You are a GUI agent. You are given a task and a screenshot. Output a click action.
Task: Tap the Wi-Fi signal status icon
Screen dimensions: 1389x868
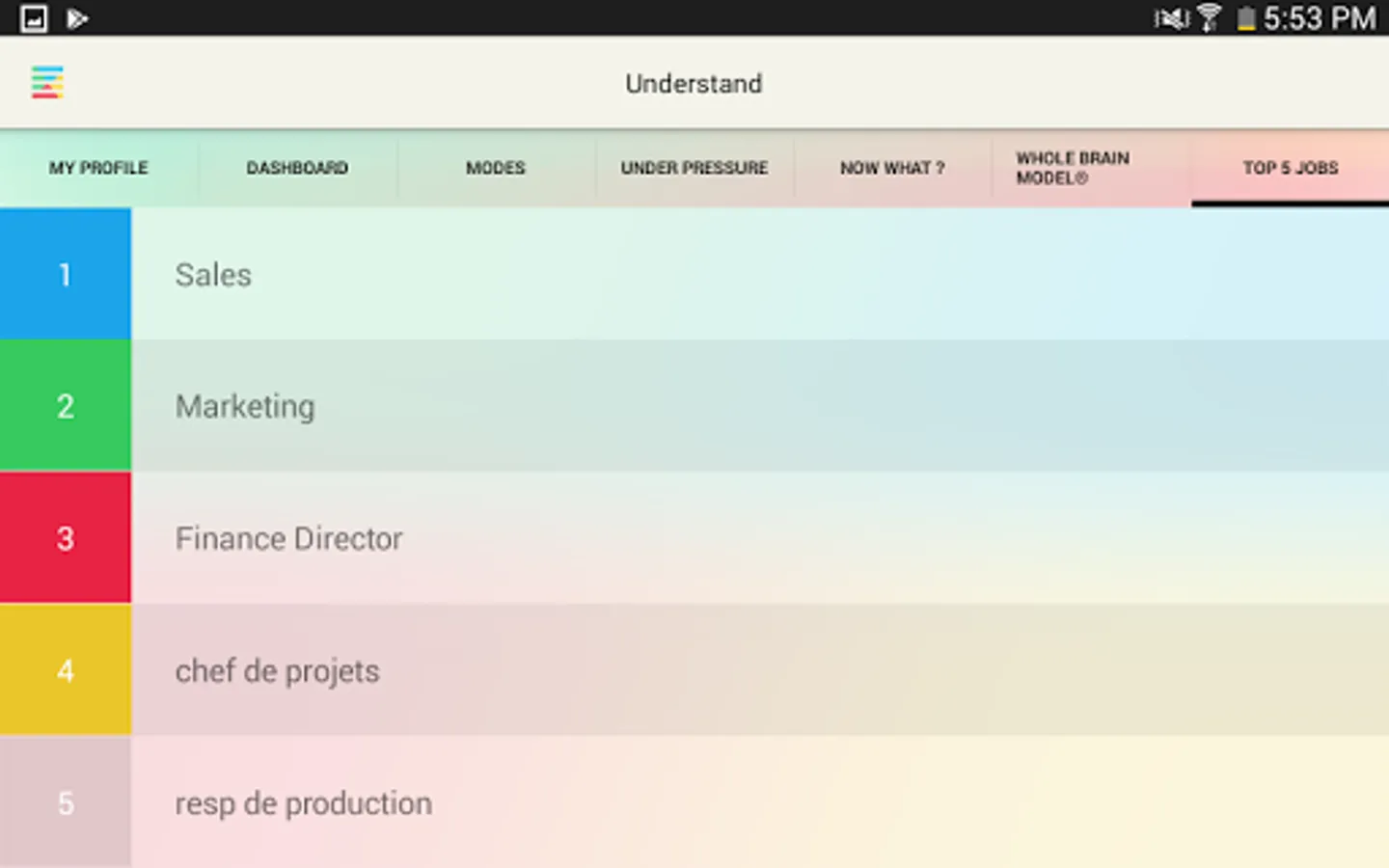[x=1209, y=18]
